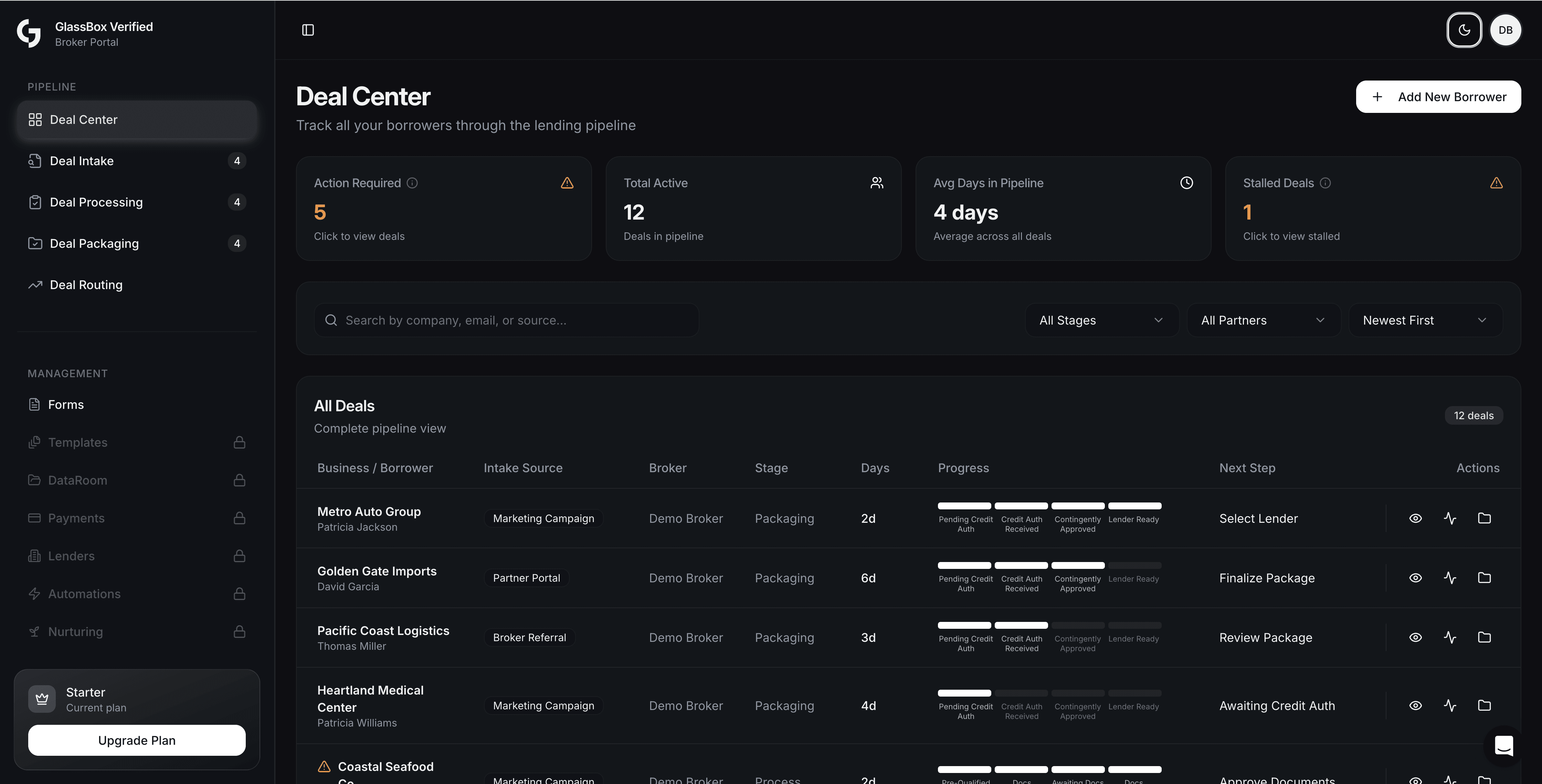Image resolution: width=1542 pixels, height=784 pixels.
Task: Switch to dark mode with the moon toggle
Action: coord(1464,29)
